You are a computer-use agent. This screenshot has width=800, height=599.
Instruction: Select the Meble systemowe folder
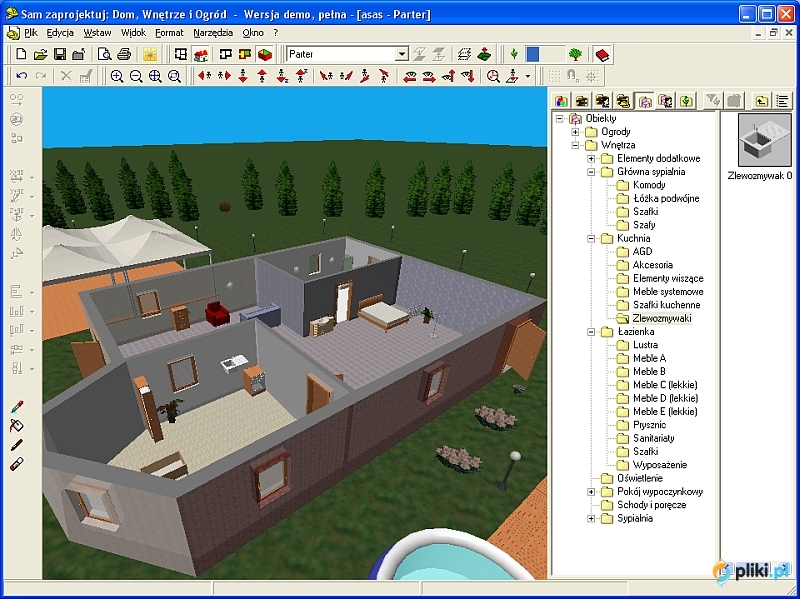point(668,291)
